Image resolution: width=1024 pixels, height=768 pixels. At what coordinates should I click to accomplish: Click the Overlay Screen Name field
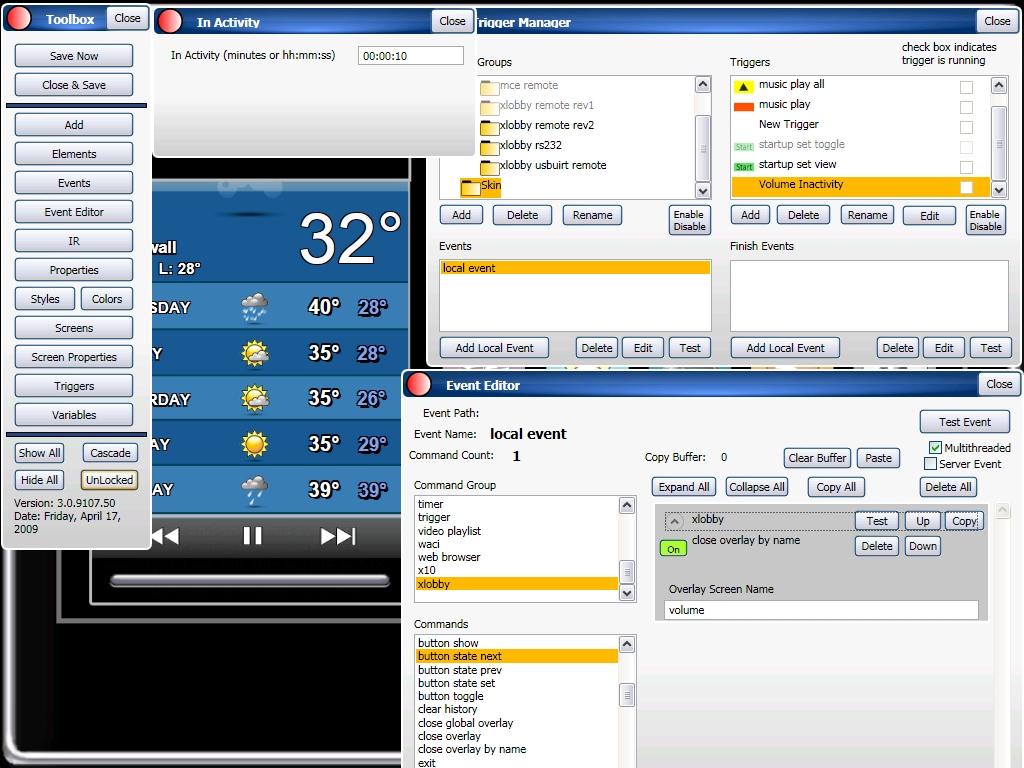pos(822,610)
